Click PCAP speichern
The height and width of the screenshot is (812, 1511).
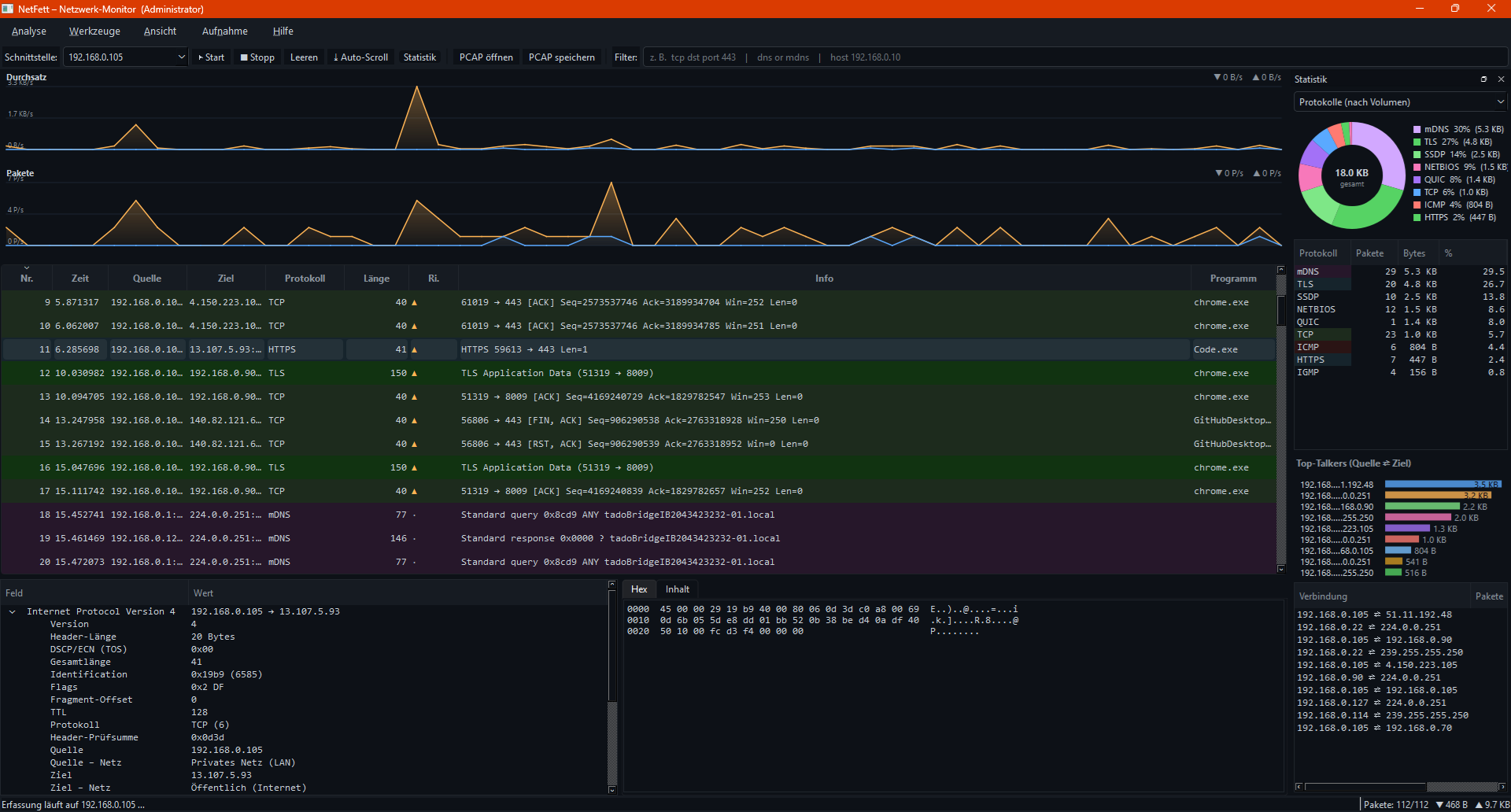pyautogui.click(x=562, y=57)
